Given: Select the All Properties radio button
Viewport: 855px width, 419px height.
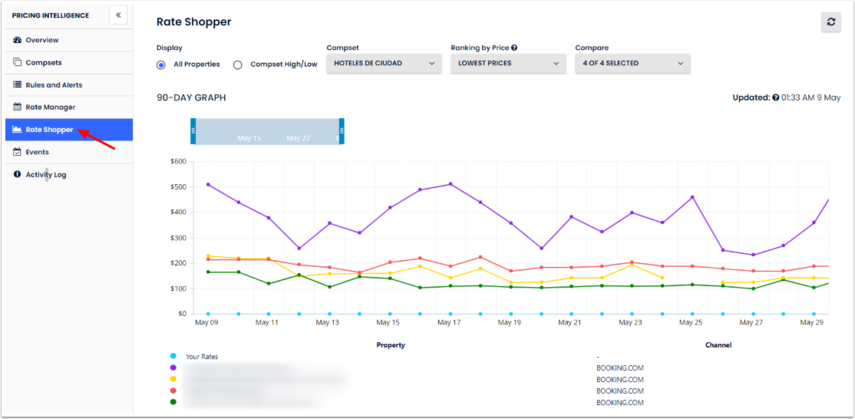Looking at the screenshot, I should (162, 65).
